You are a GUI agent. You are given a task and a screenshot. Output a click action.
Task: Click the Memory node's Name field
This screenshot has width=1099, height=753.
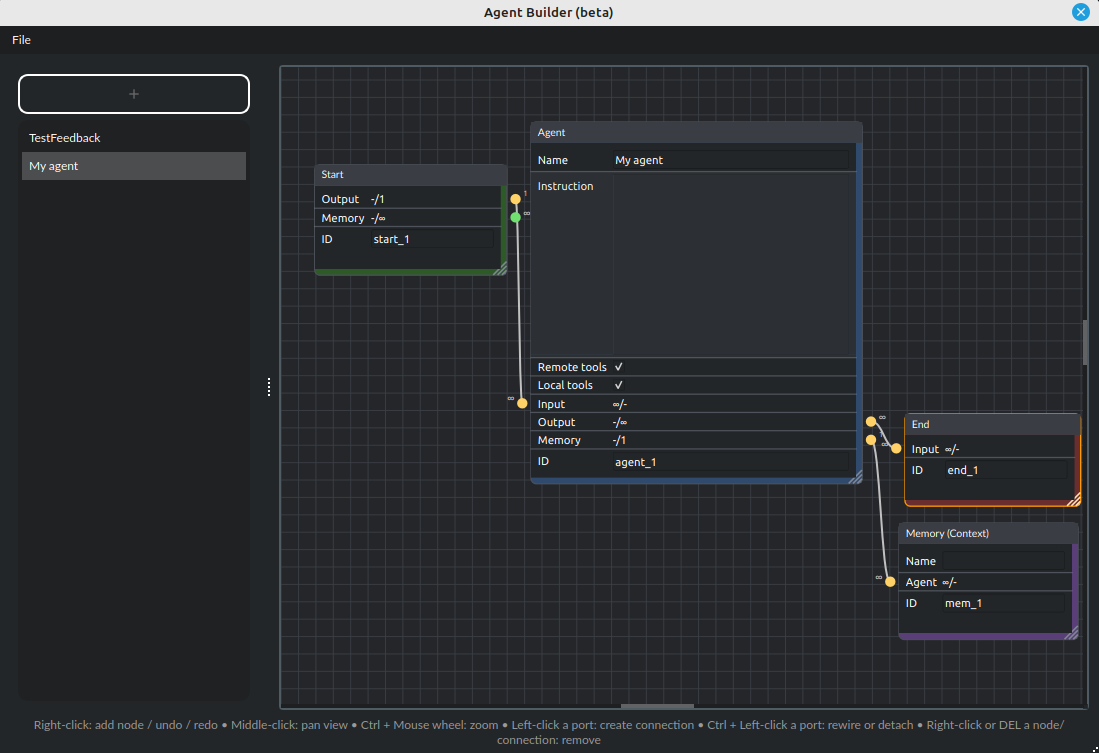pos(1003,561)
